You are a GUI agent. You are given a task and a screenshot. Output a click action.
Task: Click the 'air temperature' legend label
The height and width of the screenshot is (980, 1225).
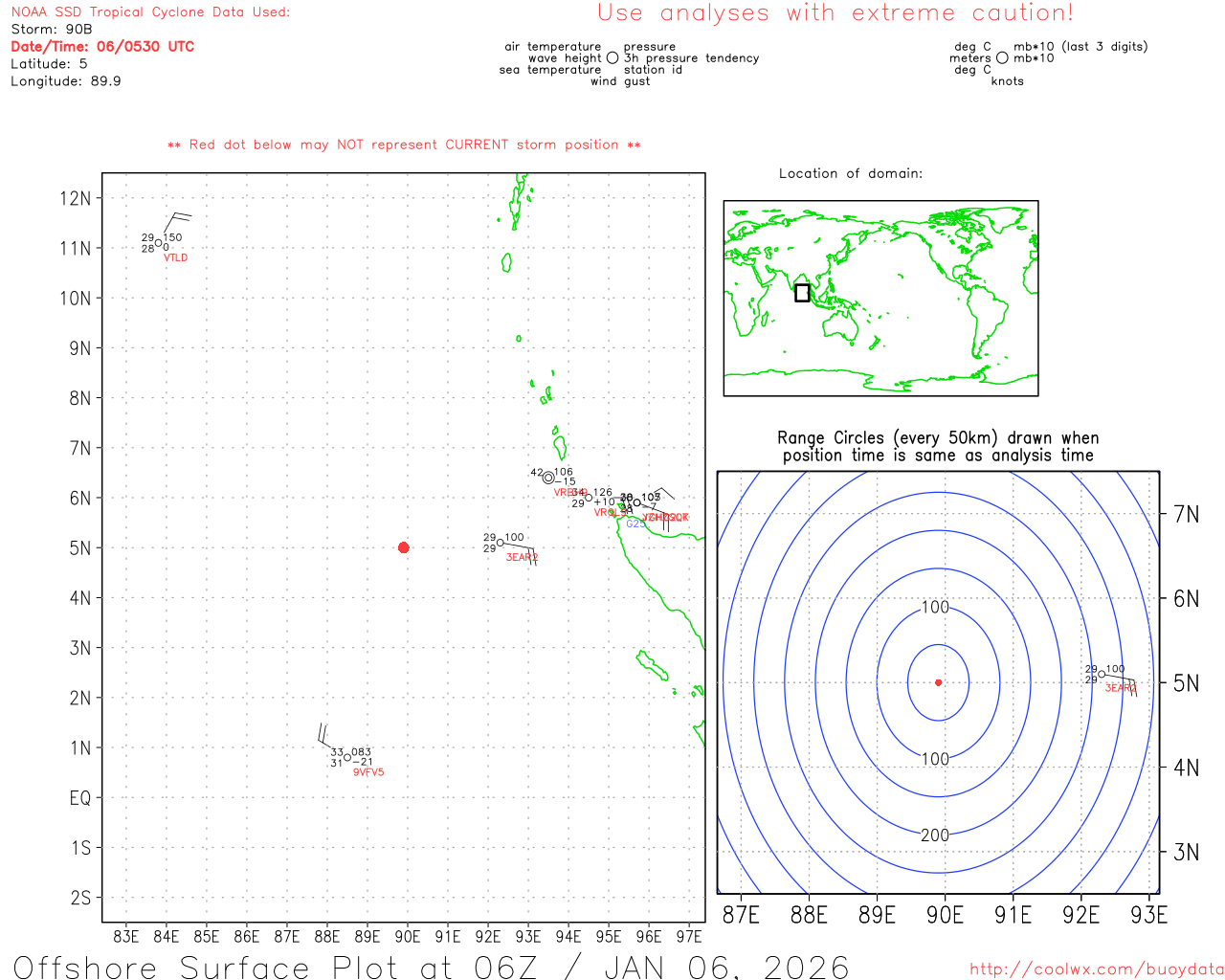point(553,47)
